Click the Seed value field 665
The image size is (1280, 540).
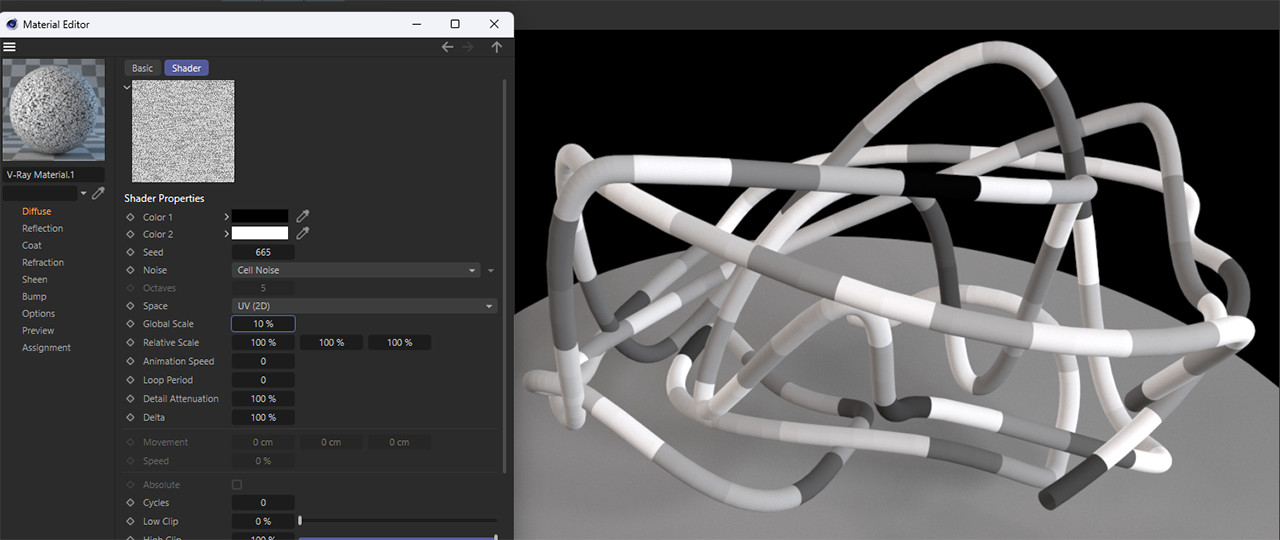(x=263, y=252)
